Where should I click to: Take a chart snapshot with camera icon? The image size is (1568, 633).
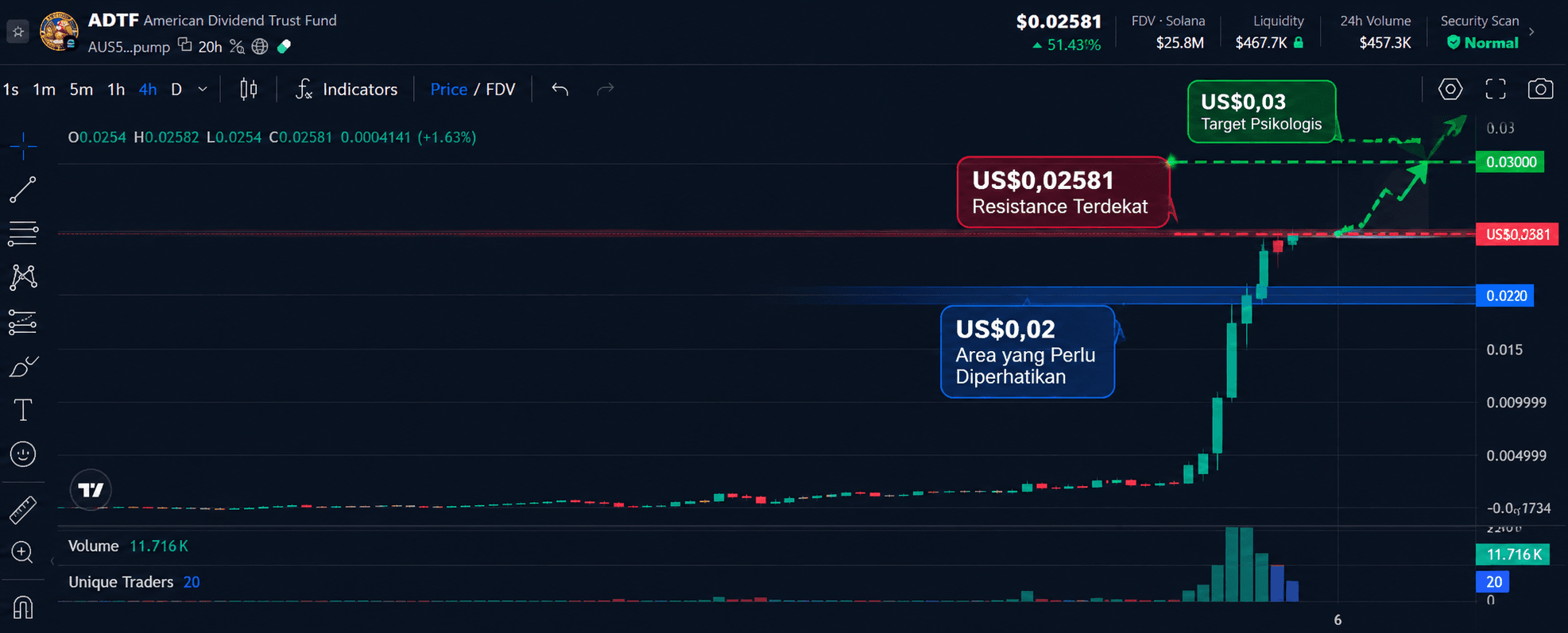1541,89
